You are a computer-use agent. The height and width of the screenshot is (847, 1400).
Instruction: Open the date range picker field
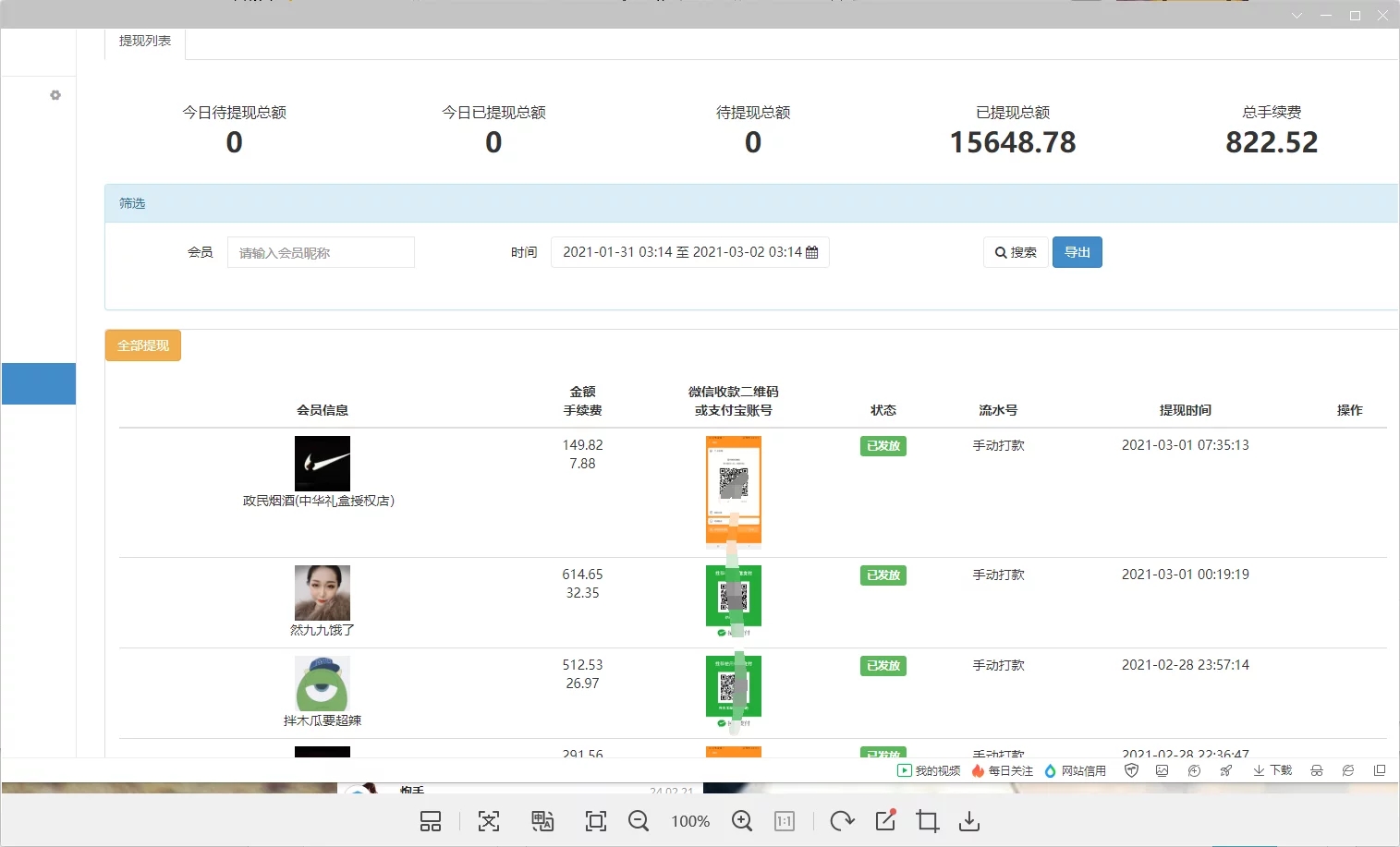point(689,252)
